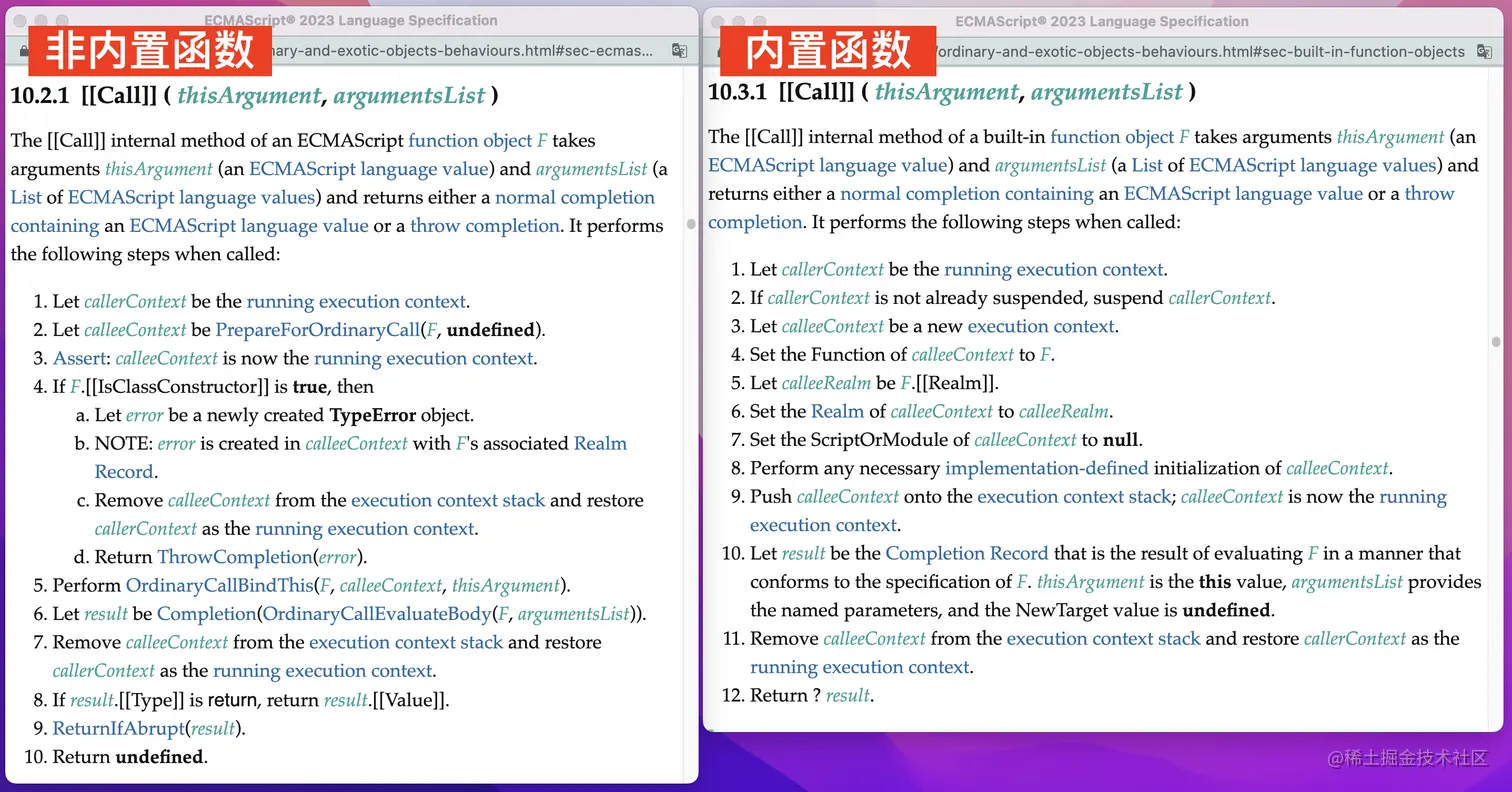This screenshot has width=1512, height=792.
Task: Follow the ThrowCompletion link in step 4d
Action: tap(234, 558)
